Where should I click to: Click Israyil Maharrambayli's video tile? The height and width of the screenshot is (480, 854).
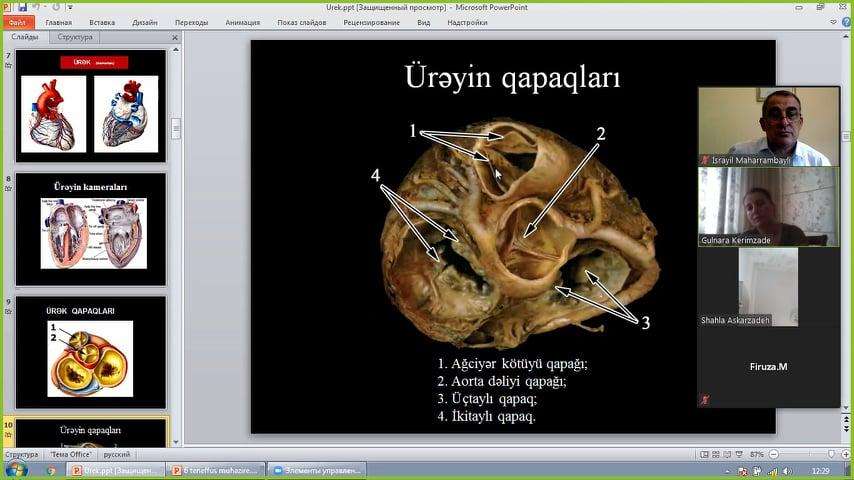coord(768,126)
